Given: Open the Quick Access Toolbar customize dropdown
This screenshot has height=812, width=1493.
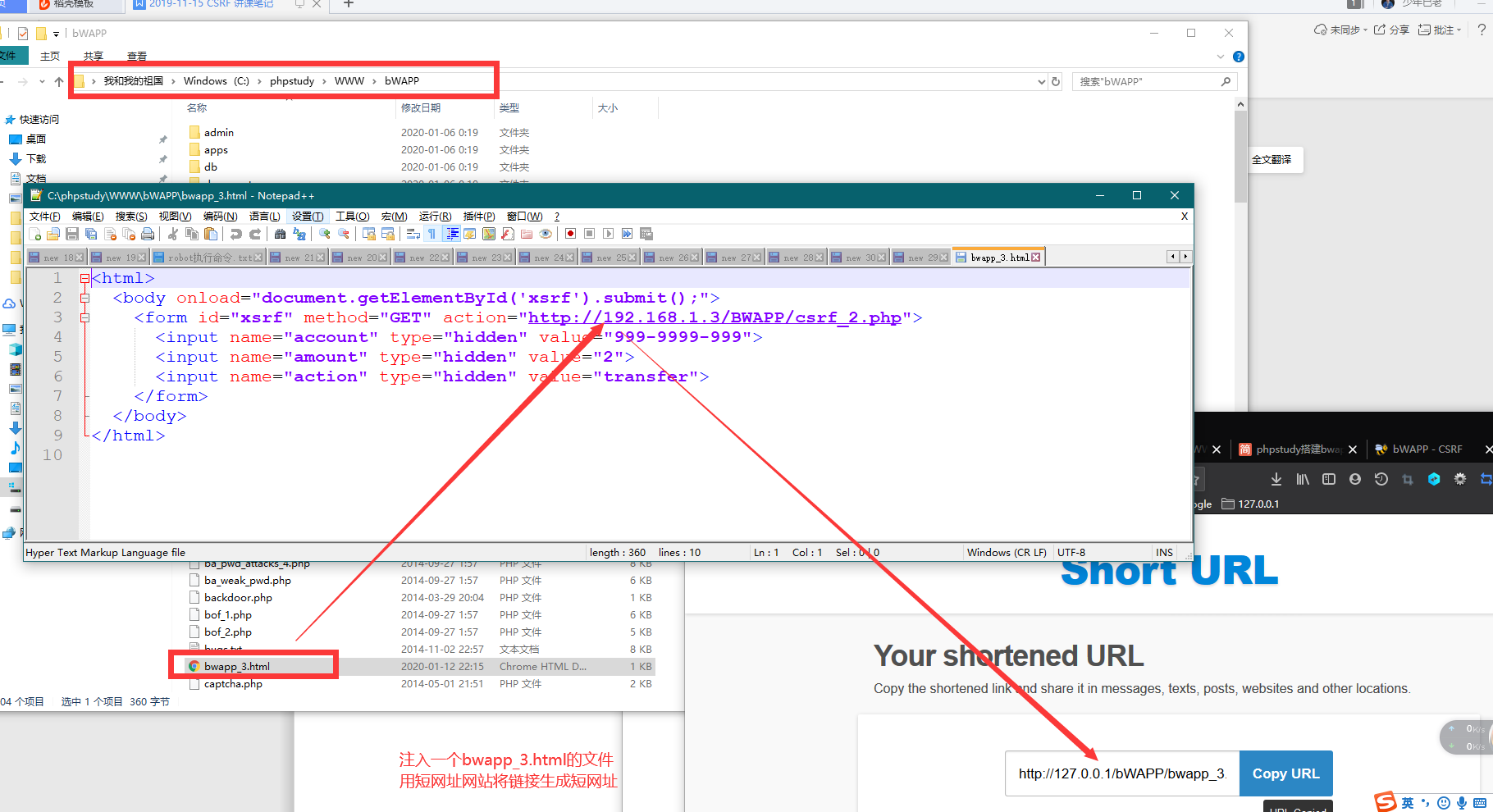Looking at the screenshot, I should [56, 34].
